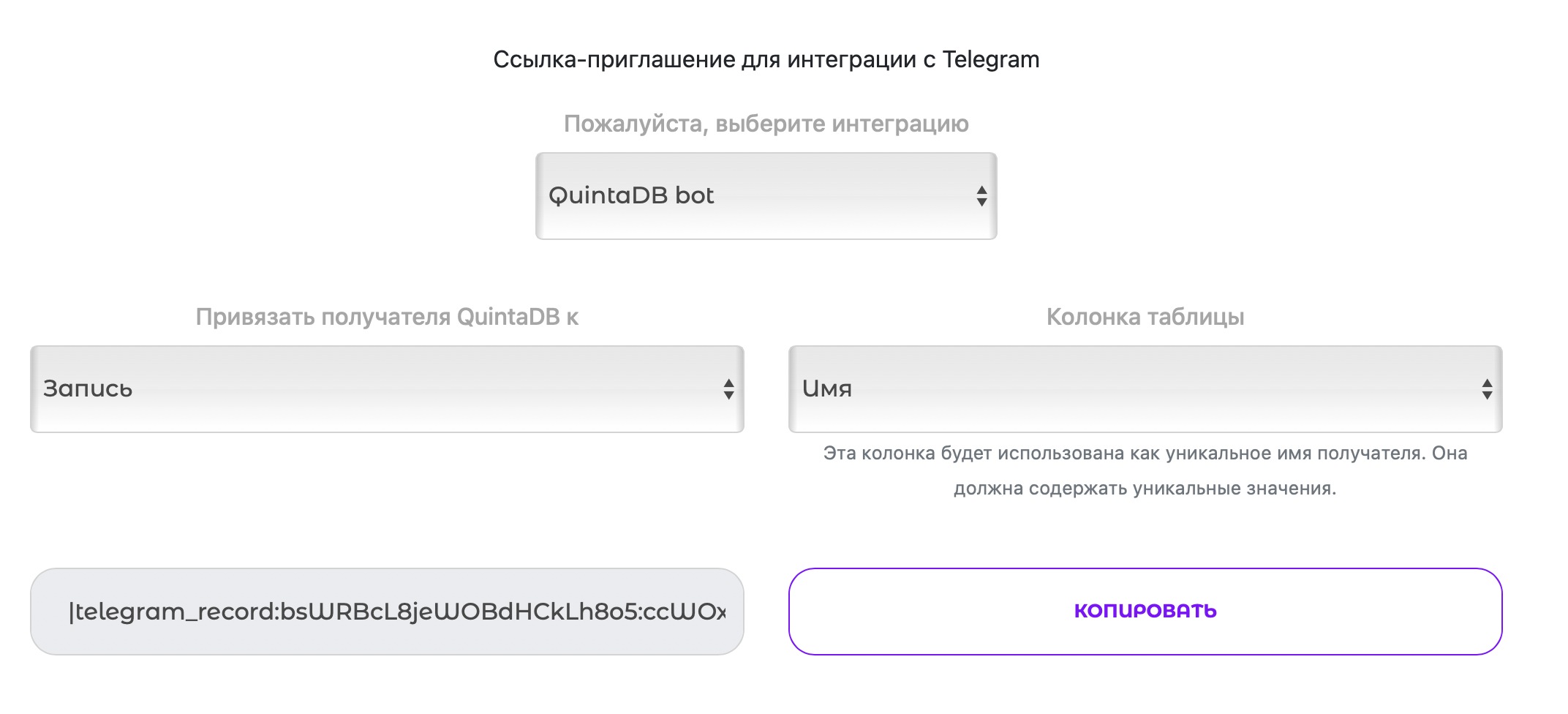The width and height of the screenshot is (1568, 714).
Task: Click the "bsWRBcL8je" part of the invite code
Action: (x=356, y=612)
